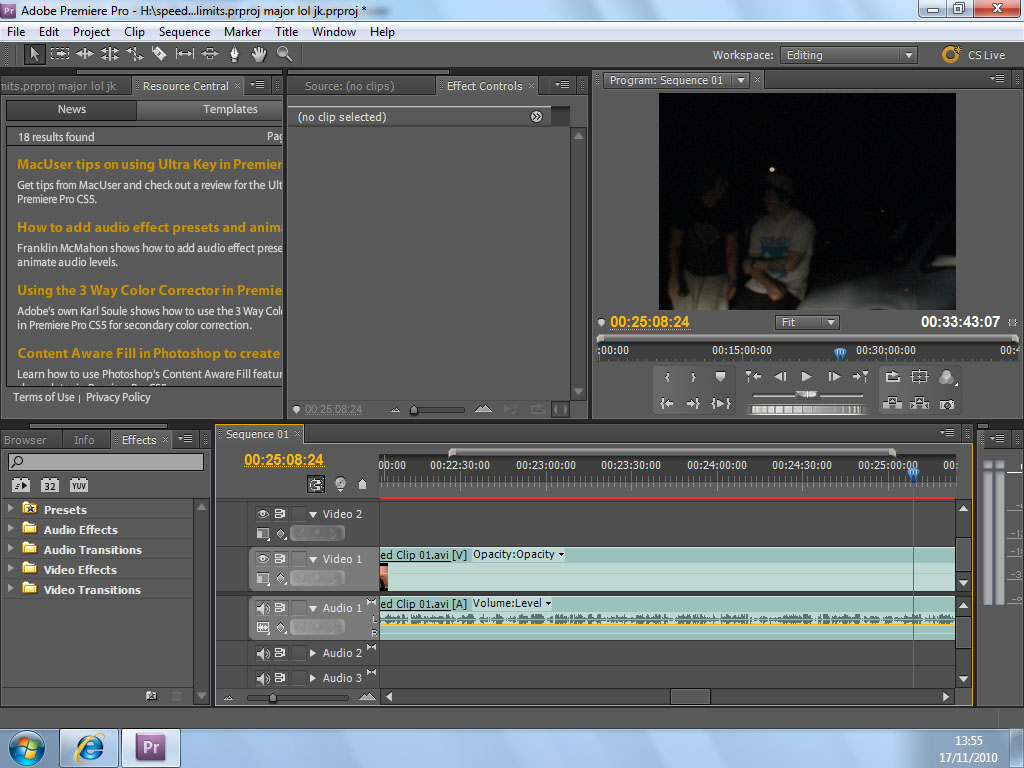This screenshot has width=1024, height=768.
Task: Select the Slip tool
Action: (185, 54)
